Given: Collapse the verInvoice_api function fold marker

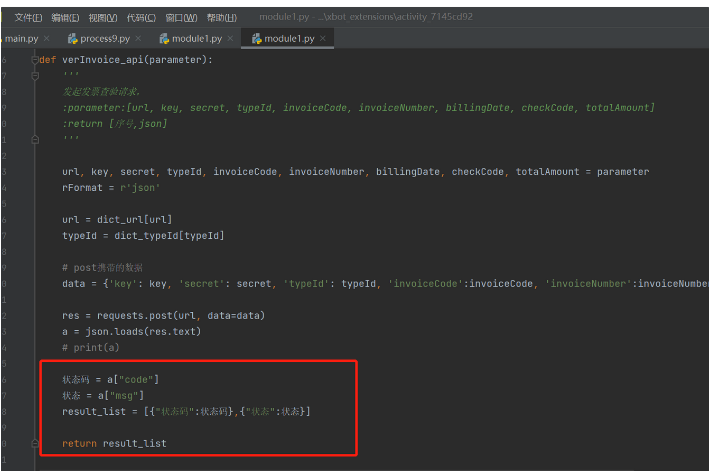Looking at the screenshot, I should click(35, 60).
